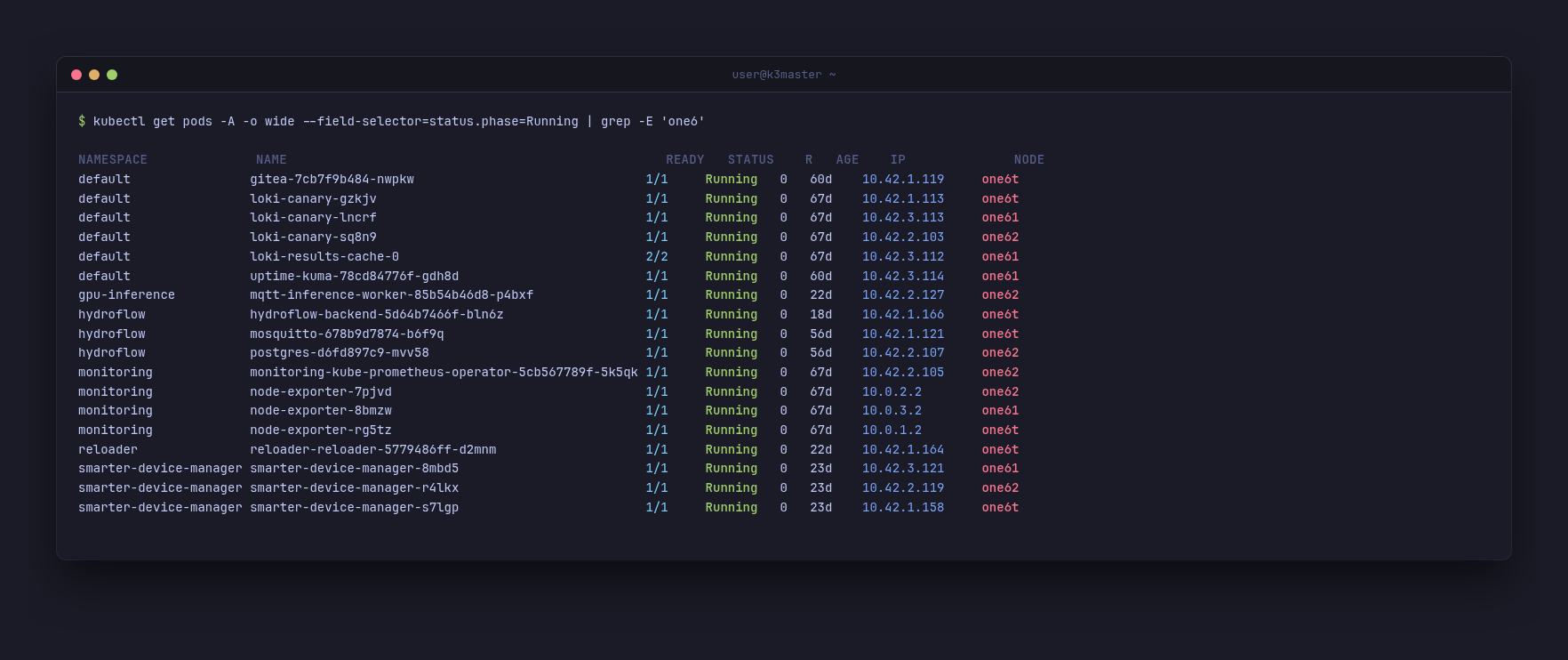This screenshot has height=660, width=1568.
Task: Click the NAMESPACE column header
Action: point(113,160)
